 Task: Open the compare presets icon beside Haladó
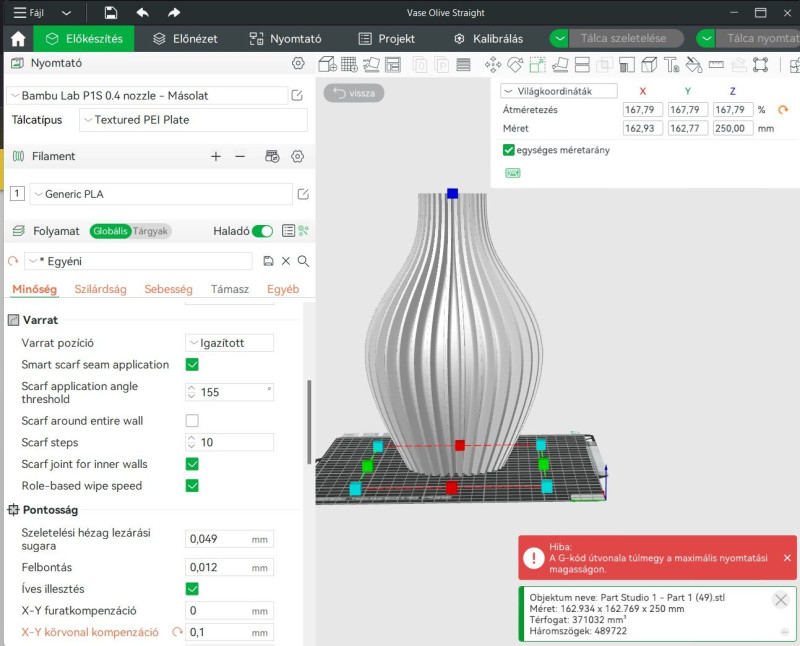pyautogui.click(x=304, y=231)
